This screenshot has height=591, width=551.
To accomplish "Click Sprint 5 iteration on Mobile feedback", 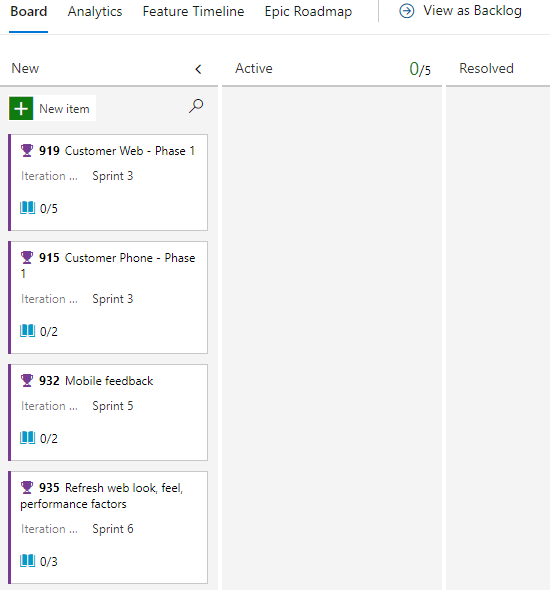I will pos(113,406).
